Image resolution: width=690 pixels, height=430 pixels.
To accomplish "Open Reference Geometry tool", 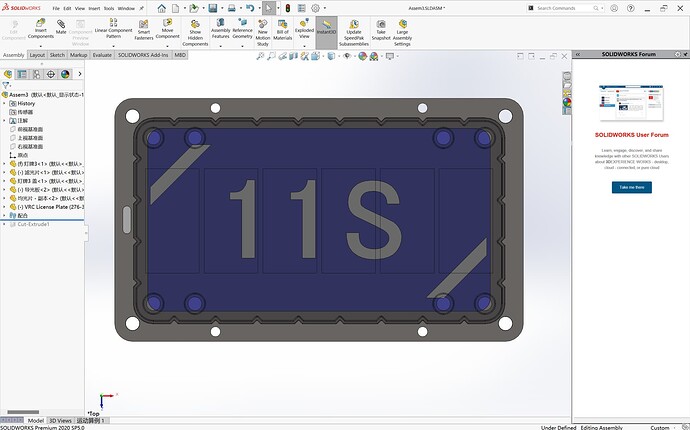I will [242, 29].
